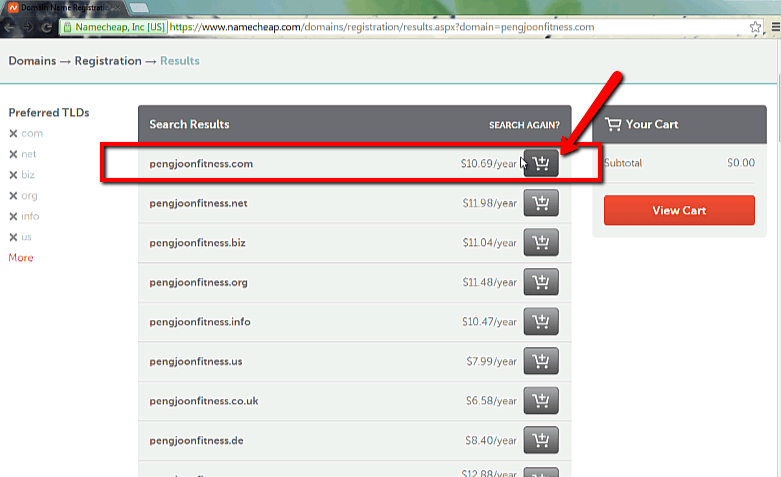Image resolution: width=781 pixels, height=477 pixels.
Task: Click the View Cart button
Action: 679,211
